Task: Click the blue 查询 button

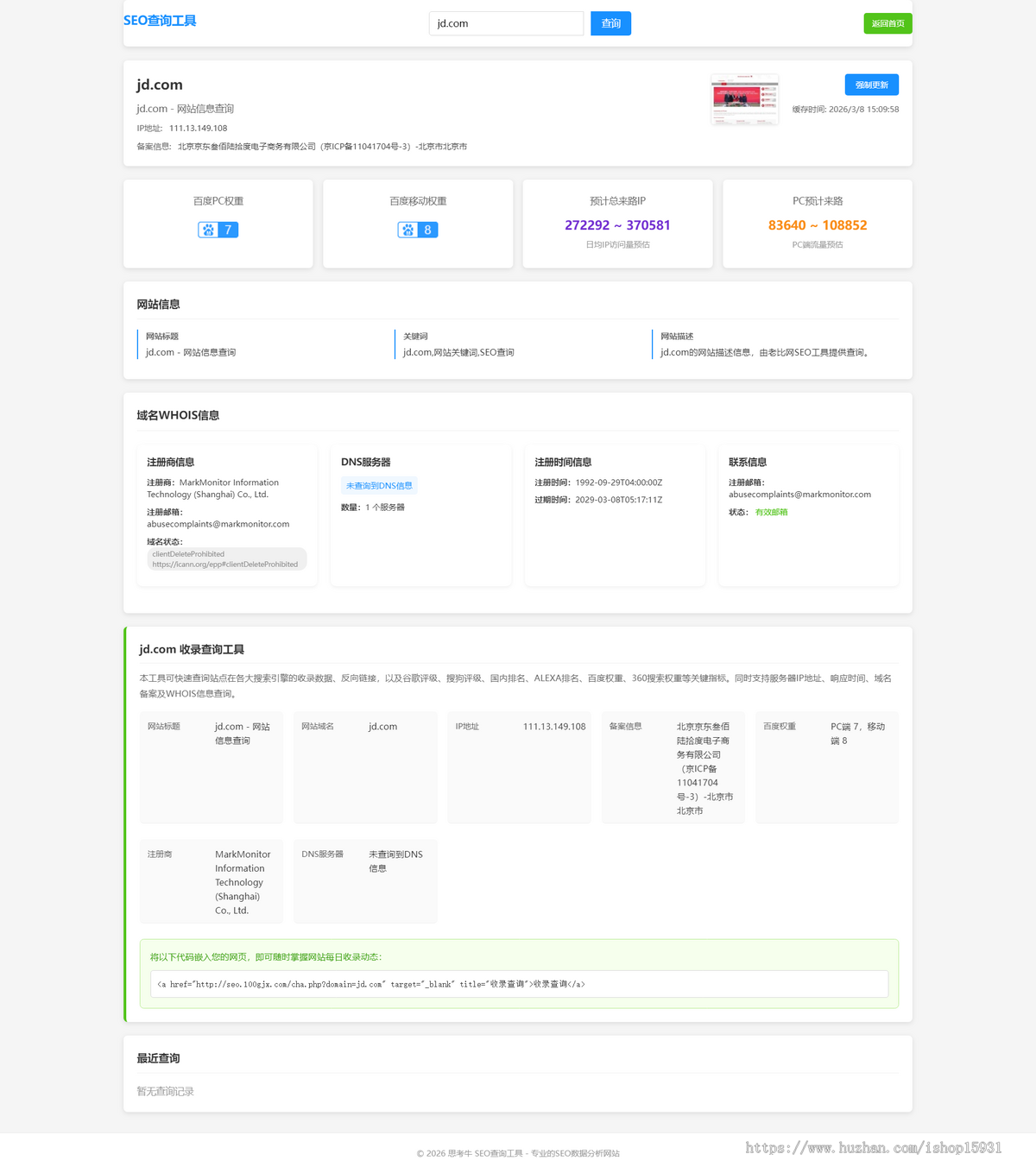Action: tap(610, 23)
